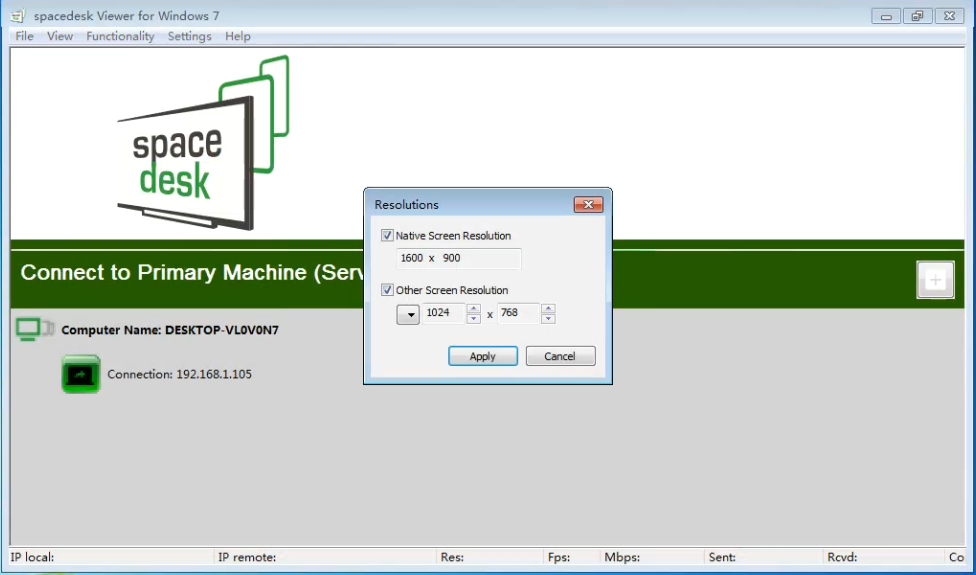Open the Functionality menu
Screen dimensions: 976x575
tap(120, 36)
